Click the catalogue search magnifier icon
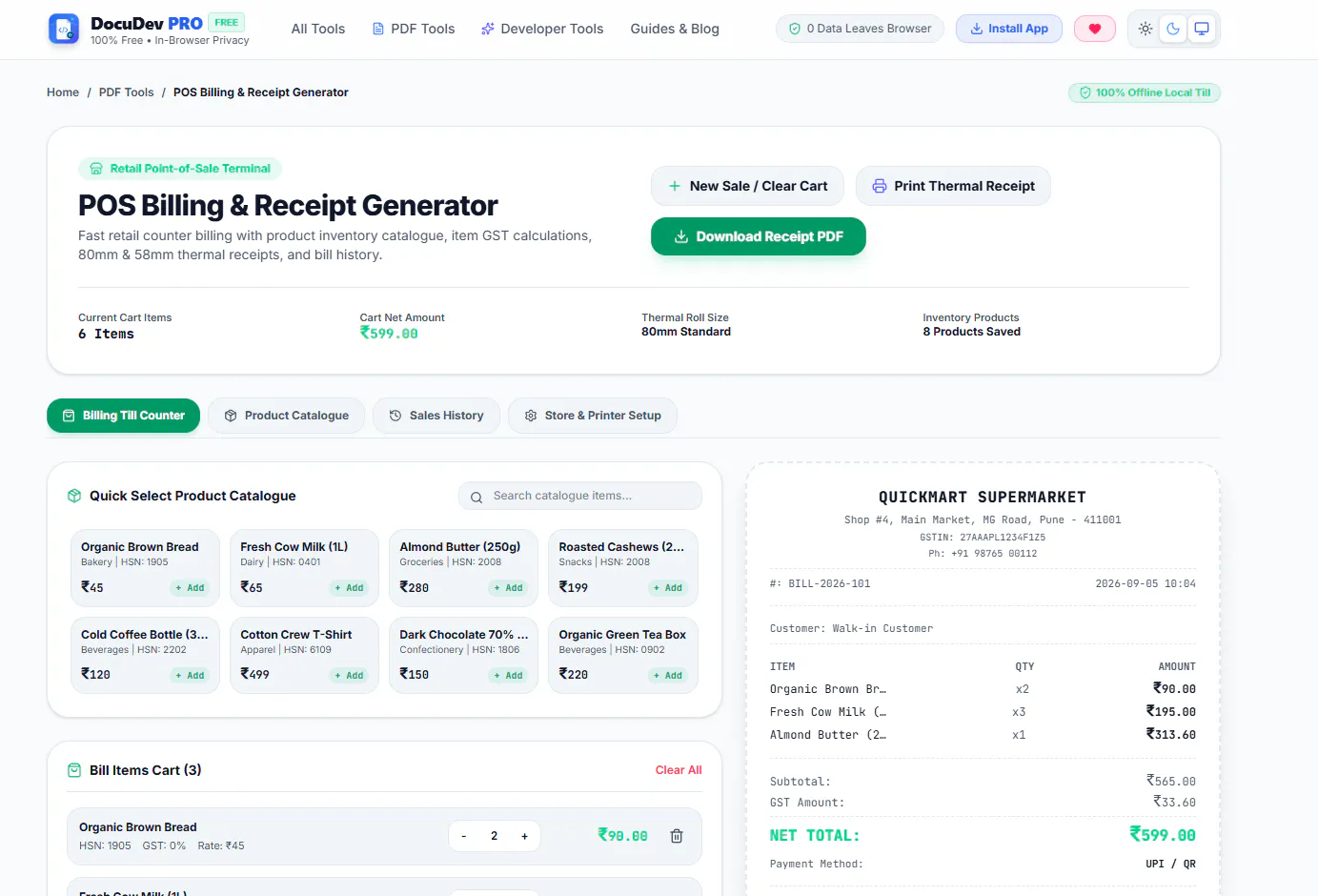This screenshot has height=896, width=1318. (x=477, y=497)
